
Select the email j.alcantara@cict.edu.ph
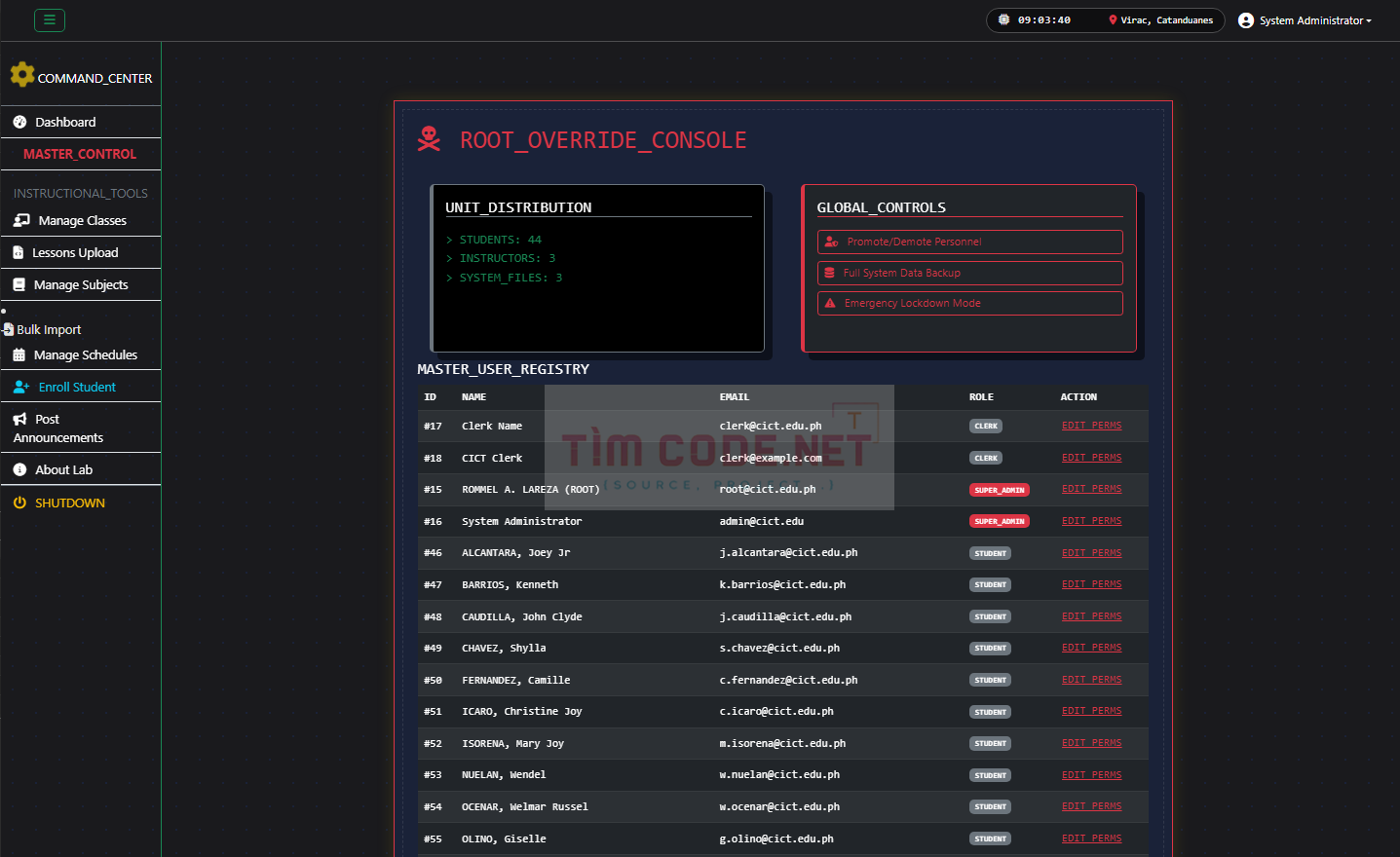click(x=788, y=553)
